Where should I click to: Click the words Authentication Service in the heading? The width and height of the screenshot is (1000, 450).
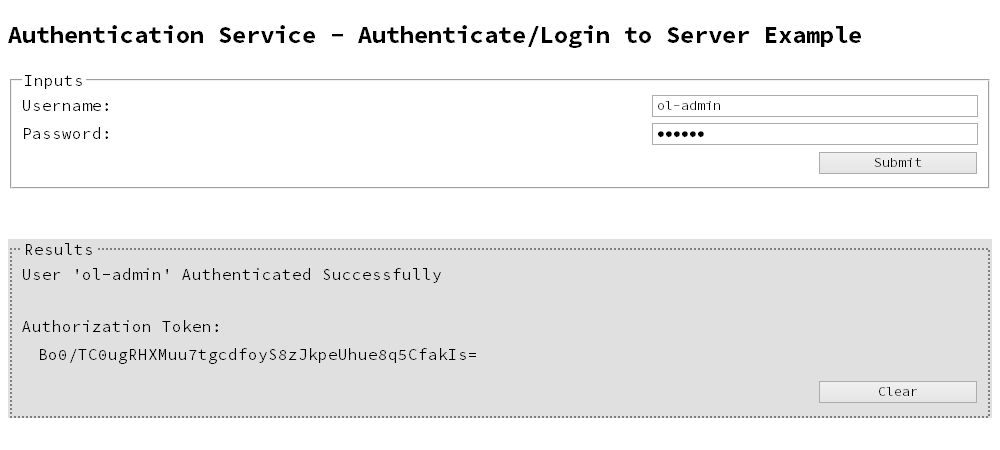[162, 34]
